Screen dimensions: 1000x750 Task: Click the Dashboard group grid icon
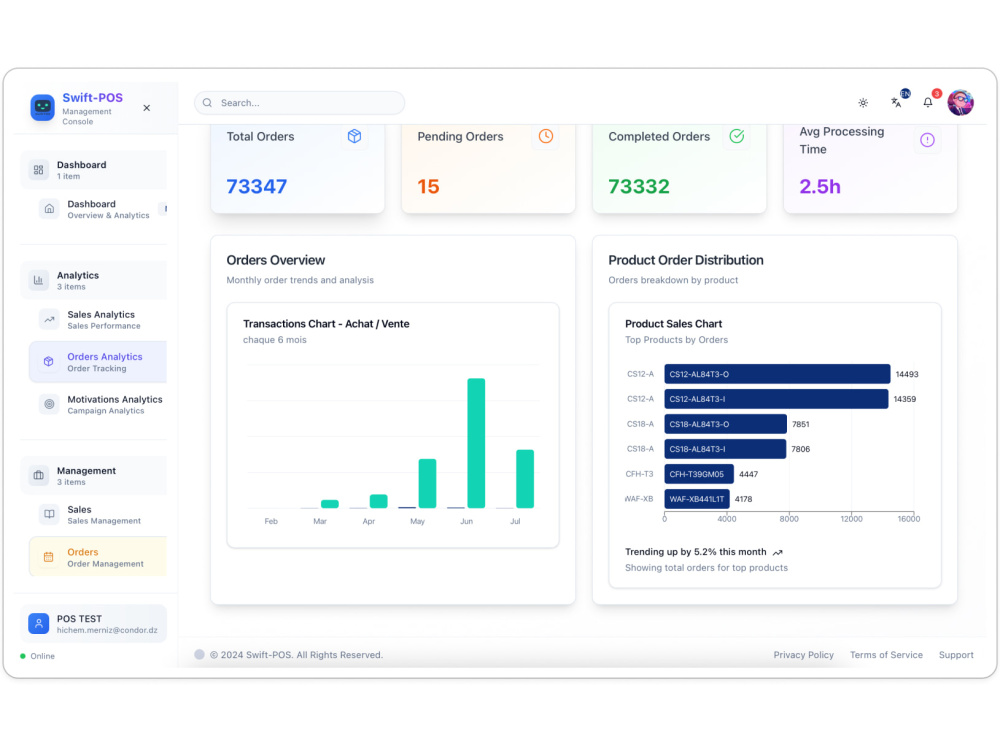coord(38,170)
